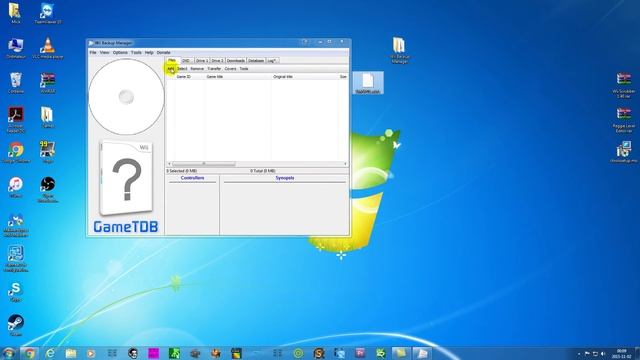Switch to the Log tab
The height and width of the screenshot is (360, 640).
(x=272, y=60)
